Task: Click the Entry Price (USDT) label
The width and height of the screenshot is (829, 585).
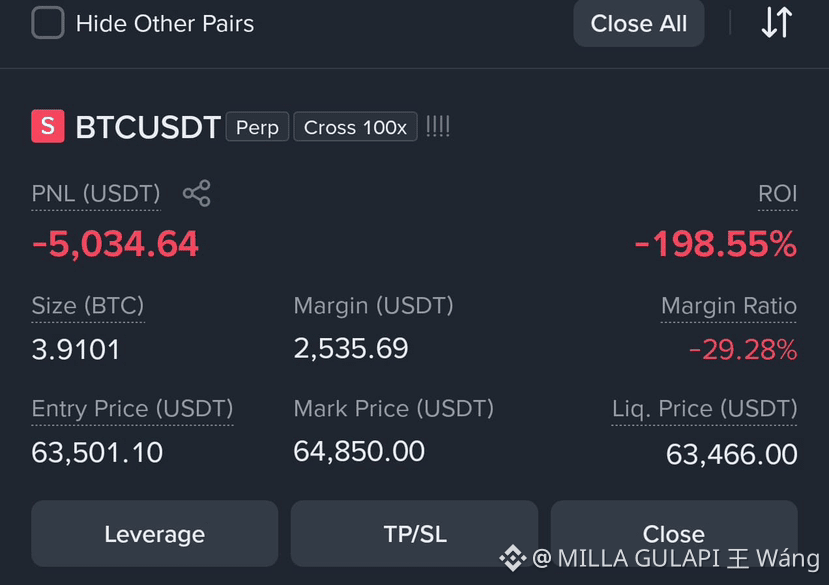Action: tap(132, 409)
